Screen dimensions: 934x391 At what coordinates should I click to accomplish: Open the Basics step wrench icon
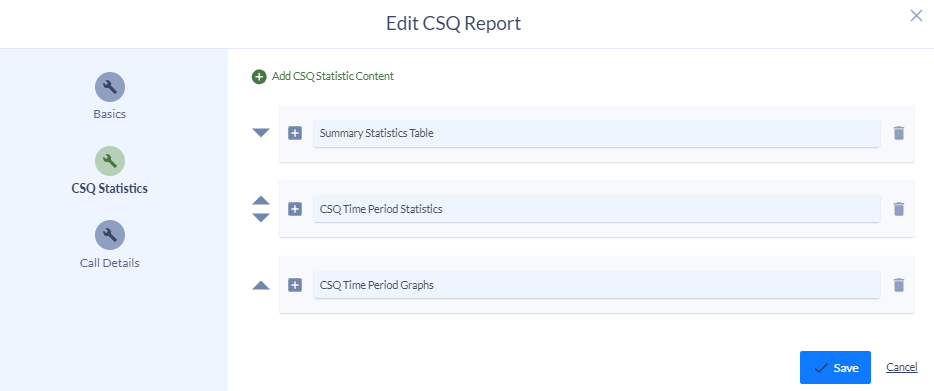coord(110,87)
